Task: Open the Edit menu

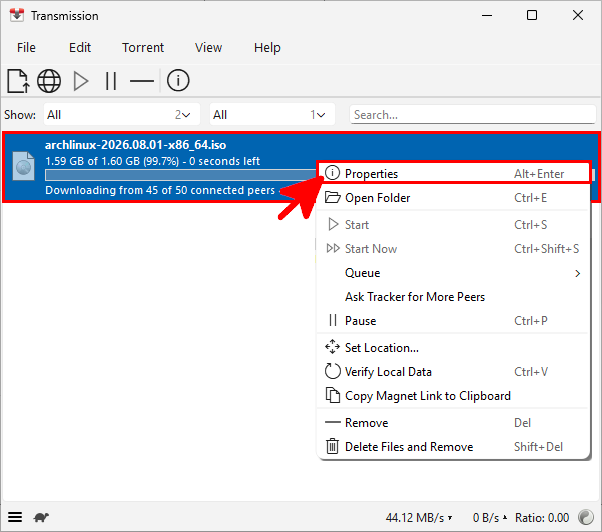Action: tap(80, 48)
